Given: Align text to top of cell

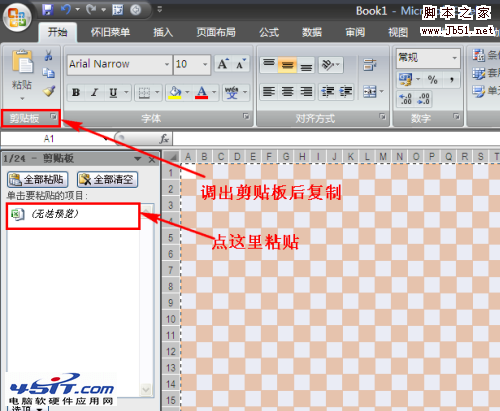Looking at the screenshot, I should point(269,64).
